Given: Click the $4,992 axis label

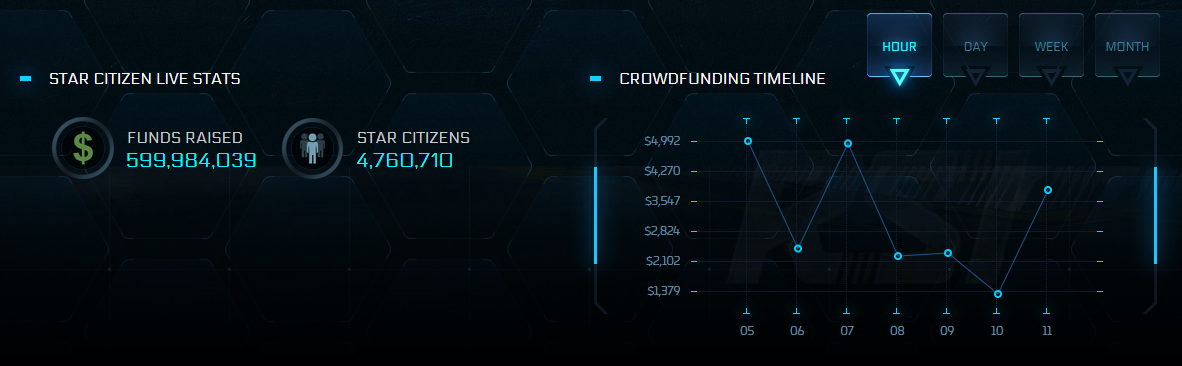Looking at the screenshot, I should click(x=662, y=141).
